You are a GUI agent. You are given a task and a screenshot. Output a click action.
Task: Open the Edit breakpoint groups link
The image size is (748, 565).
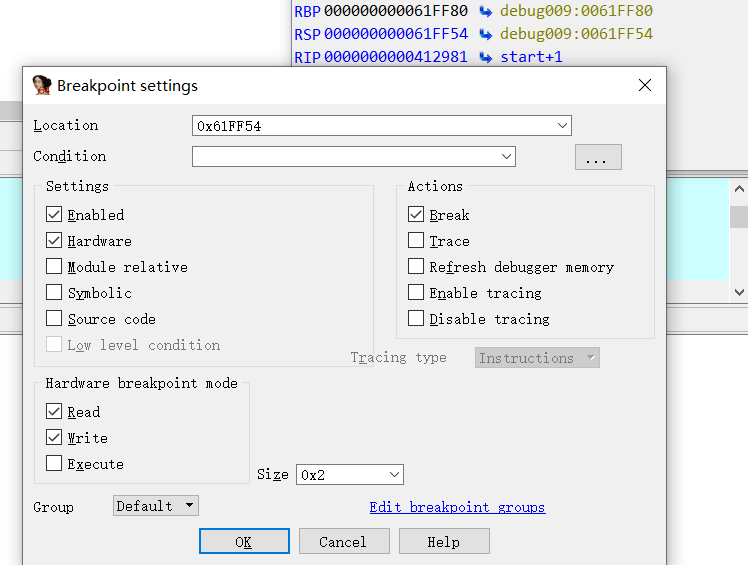tap(457, 507)
